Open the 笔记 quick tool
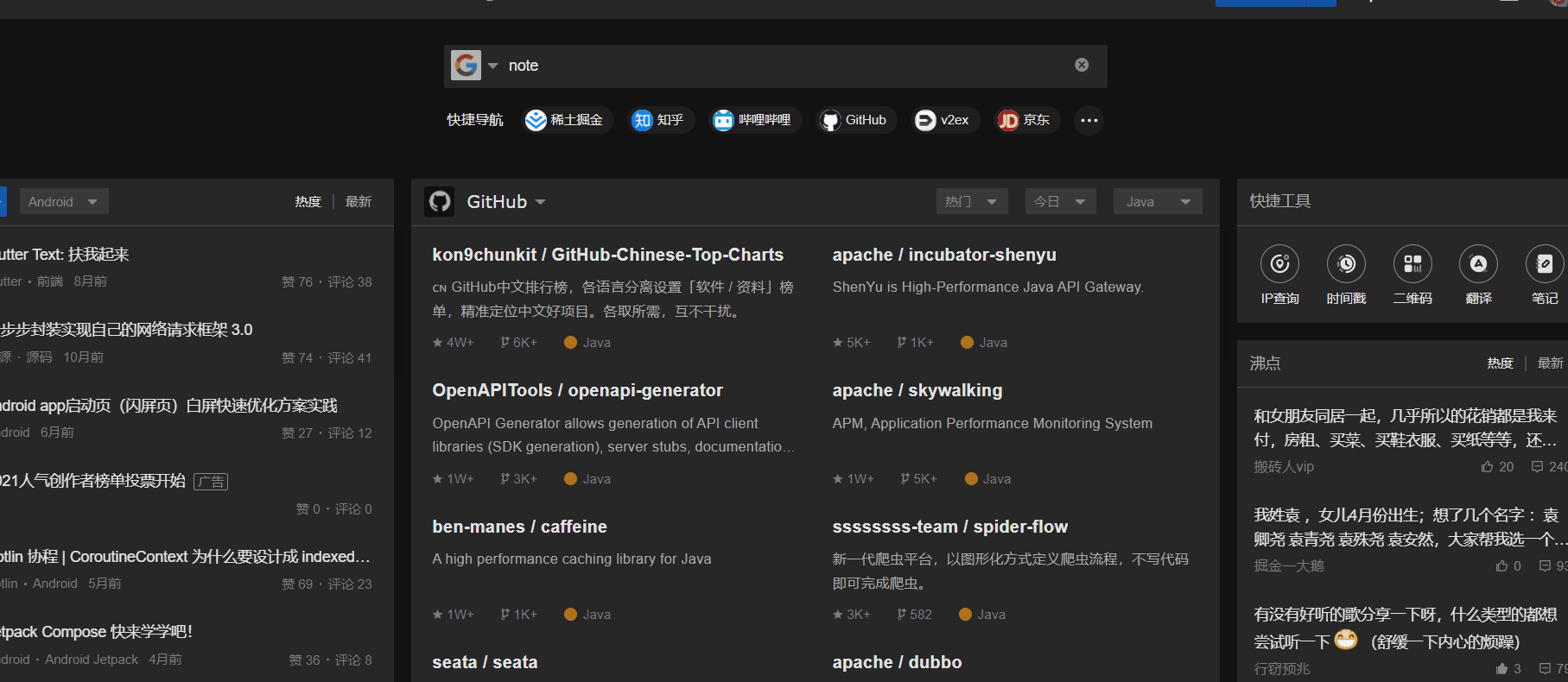The height and width of the screenshot is (682, 1568). 1545,275
